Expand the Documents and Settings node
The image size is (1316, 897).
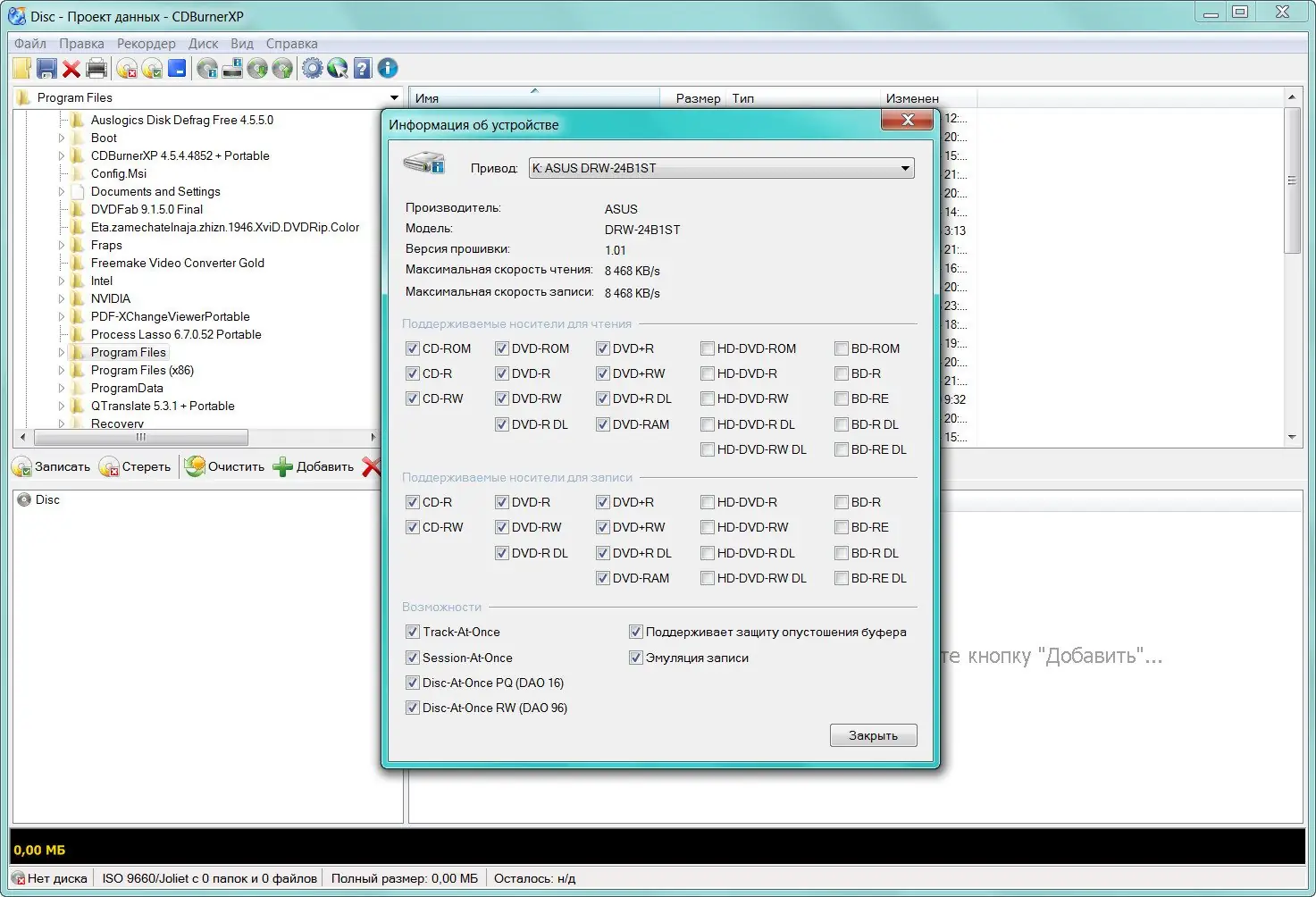point(62,191)
